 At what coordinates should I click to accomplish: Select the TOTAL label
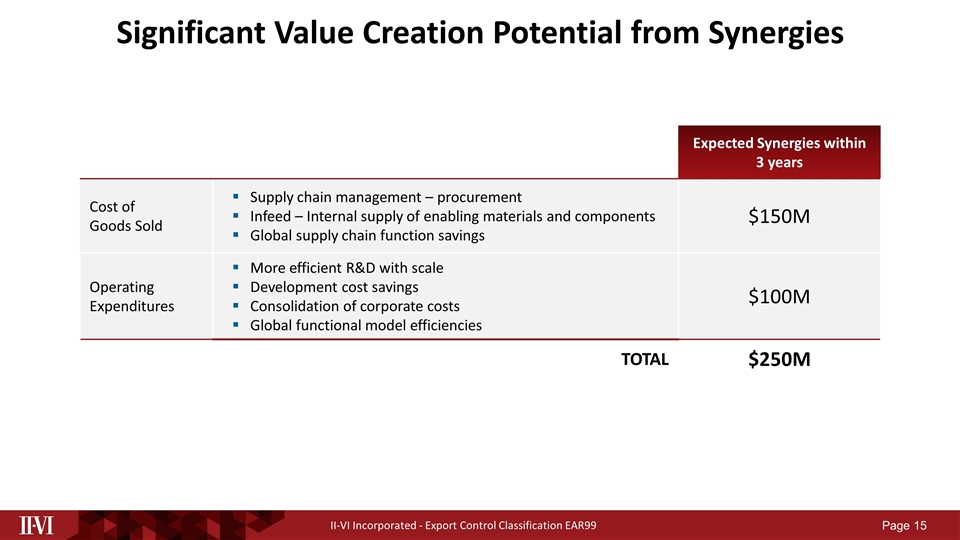pos(645,359)
